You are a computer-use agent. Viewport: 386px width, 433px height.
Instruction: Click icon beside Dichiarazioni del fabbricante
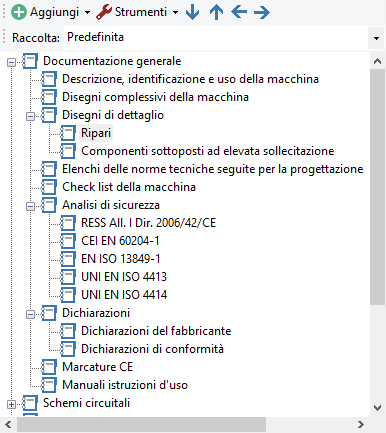point(68,331)
